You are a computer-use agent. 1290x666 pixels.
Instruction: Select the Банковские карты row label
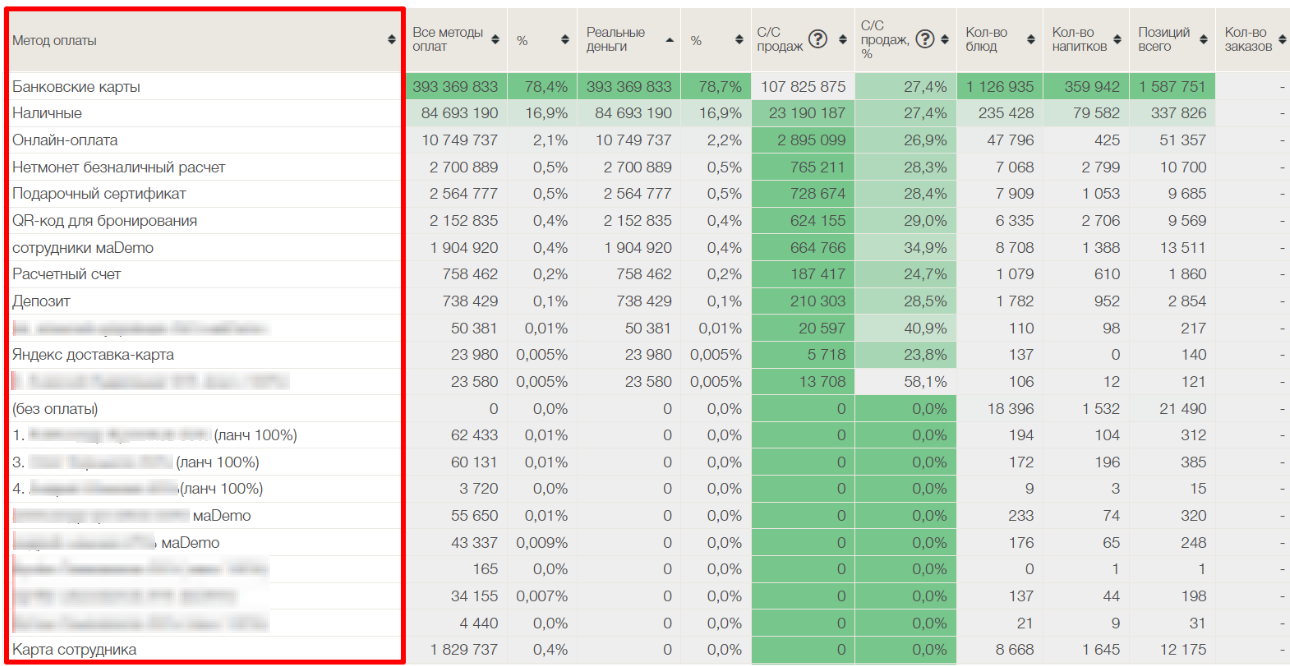[76, 87]
